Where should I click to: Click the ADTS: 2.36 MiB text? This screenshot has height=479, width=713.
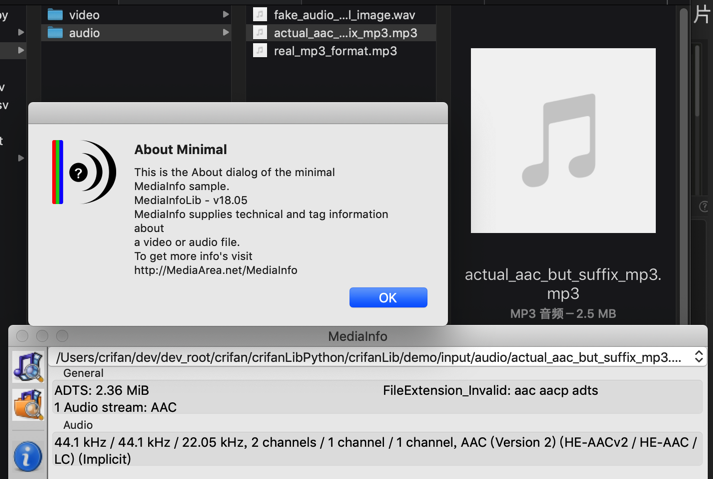pos(101,390)
